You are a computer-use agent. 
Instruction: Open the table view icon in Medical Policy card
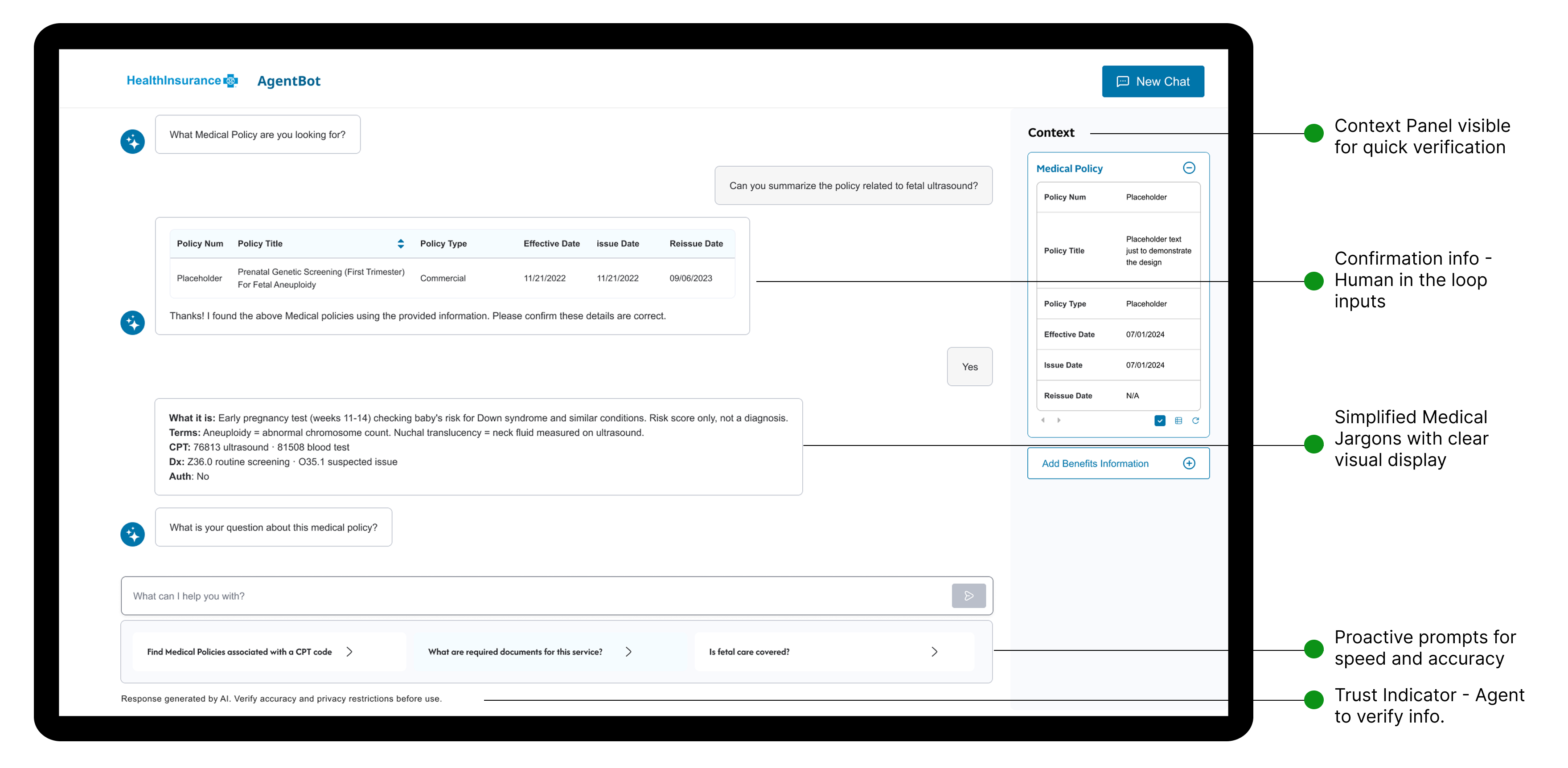(x=1178, y=421)
